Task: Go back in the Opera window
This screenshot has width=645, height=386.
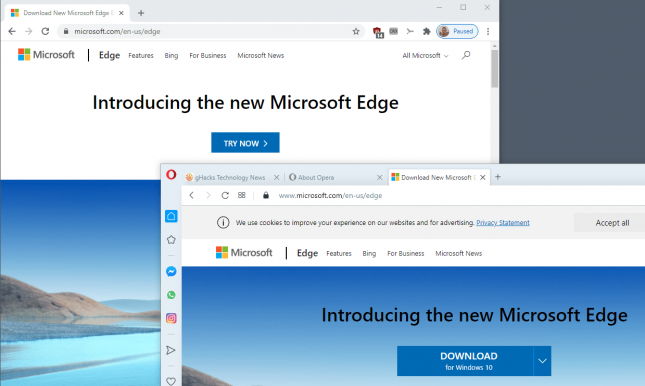Action: tap(192, 195)
